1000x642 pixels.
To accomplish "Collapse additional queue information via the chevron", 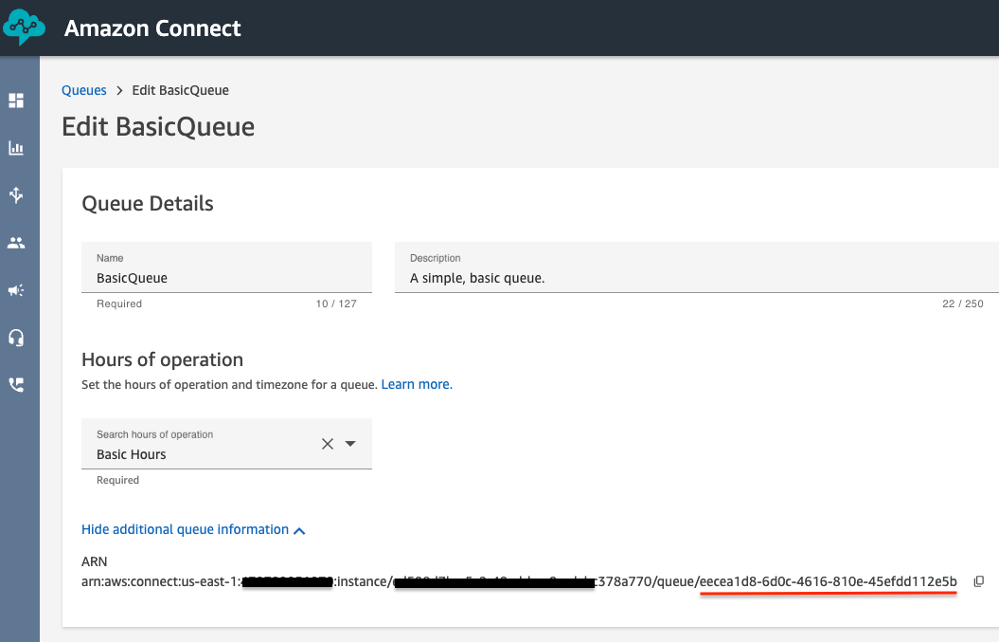I will pyautogui.click(x=299, y=530).
